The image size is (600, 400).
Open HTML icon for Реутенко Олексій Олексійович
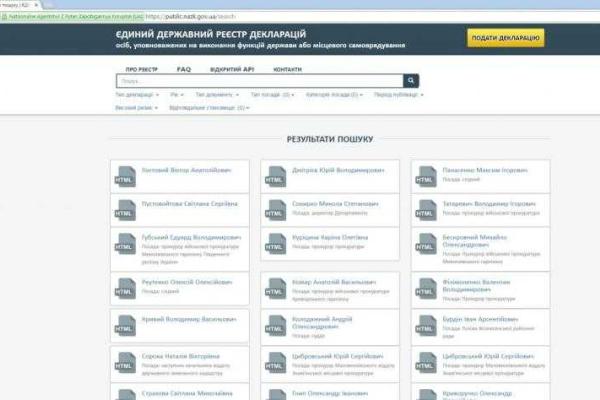click(x=125, y=289)
